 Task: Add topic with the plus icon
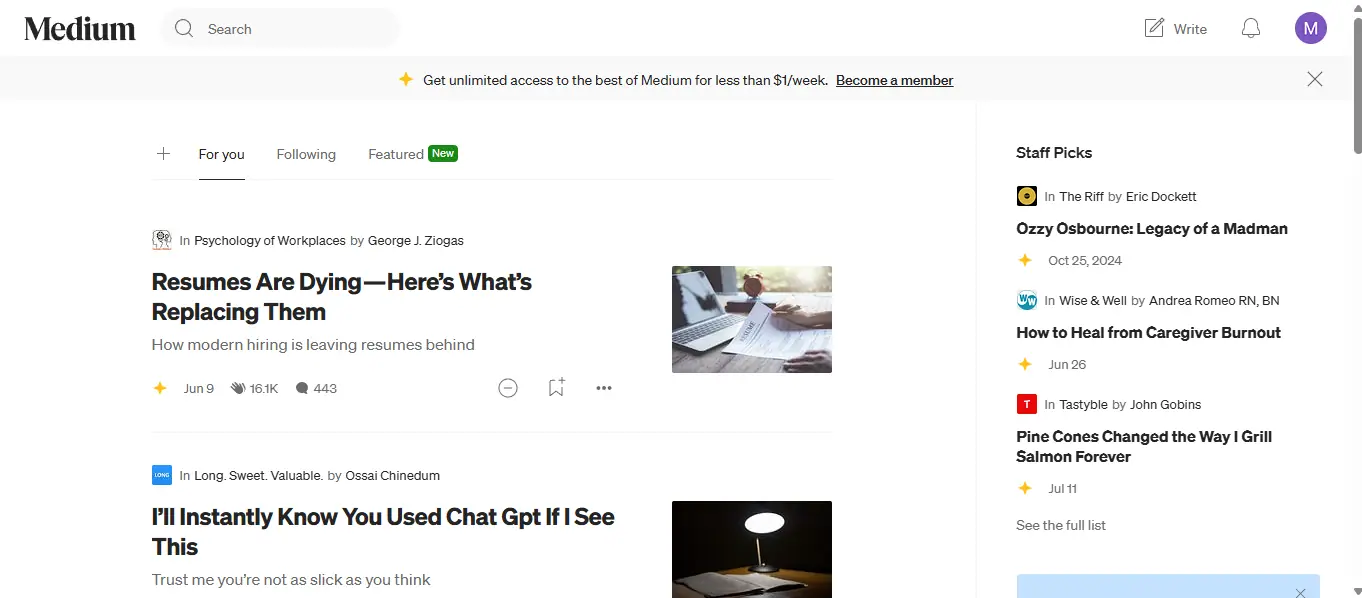[163, 154]
